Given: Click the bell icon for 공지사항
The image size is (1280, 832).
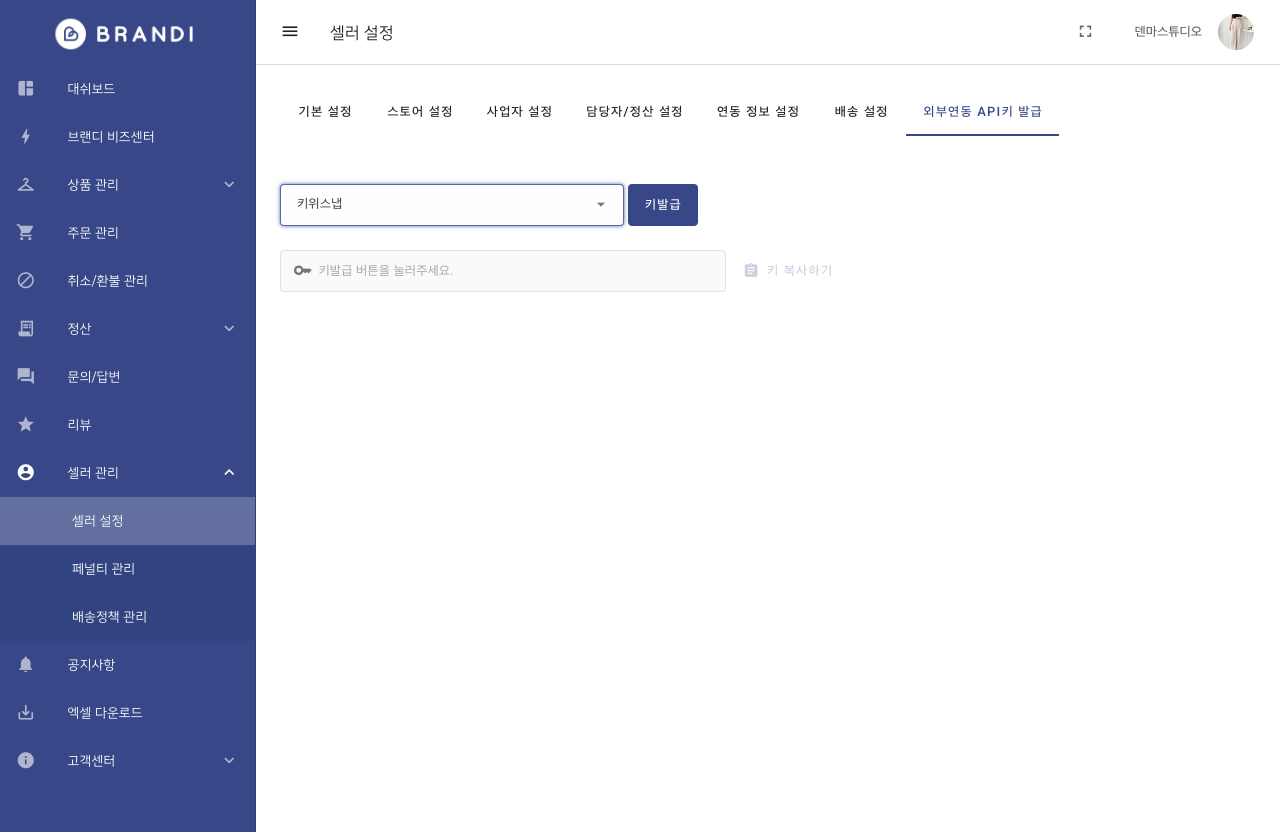Looking at the screenshot, I should click(x=26, y=664).
